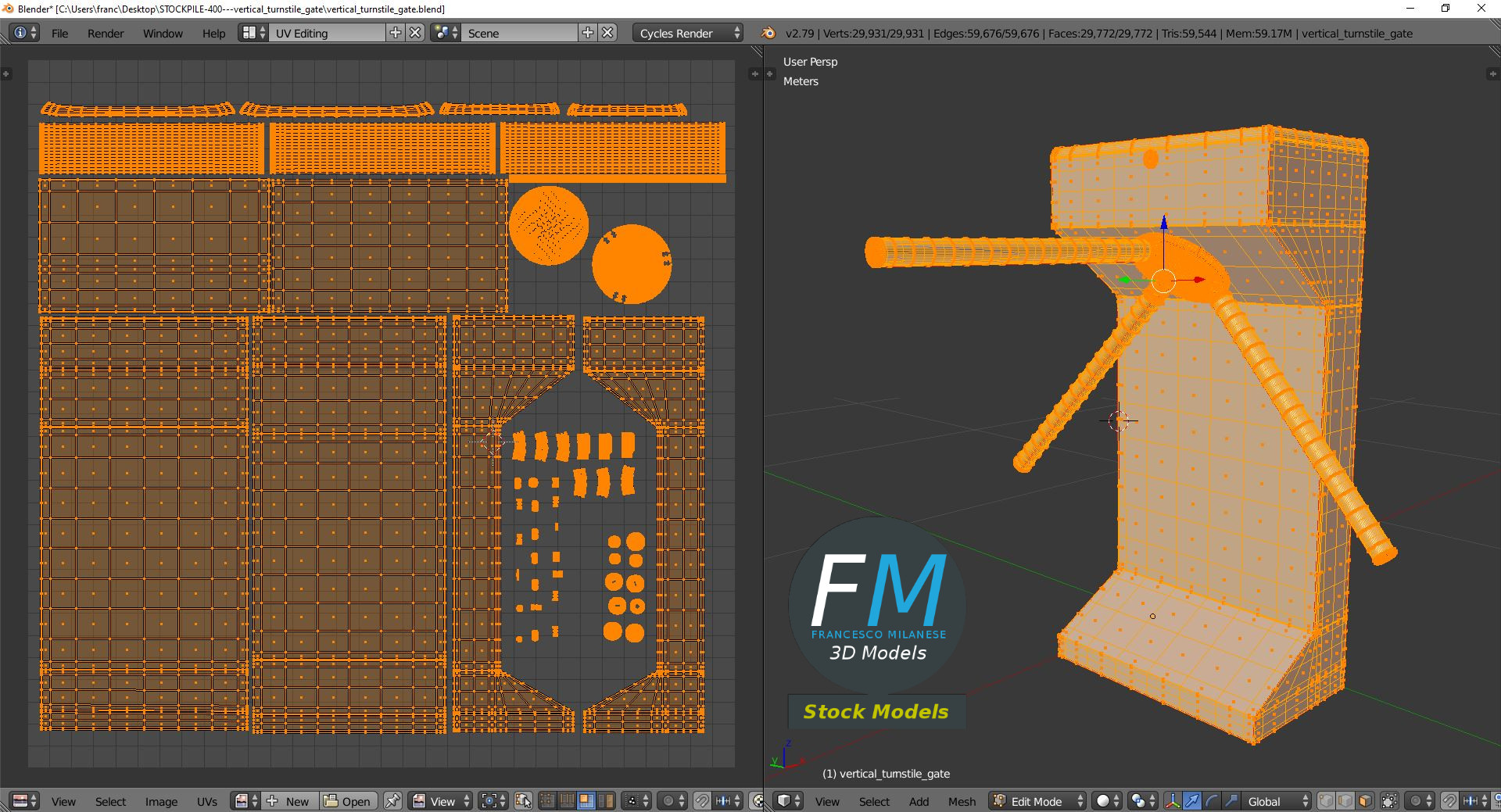Open the Edit Mode interaction dropdown
1501x812 pixels.
click(1037, 801)
